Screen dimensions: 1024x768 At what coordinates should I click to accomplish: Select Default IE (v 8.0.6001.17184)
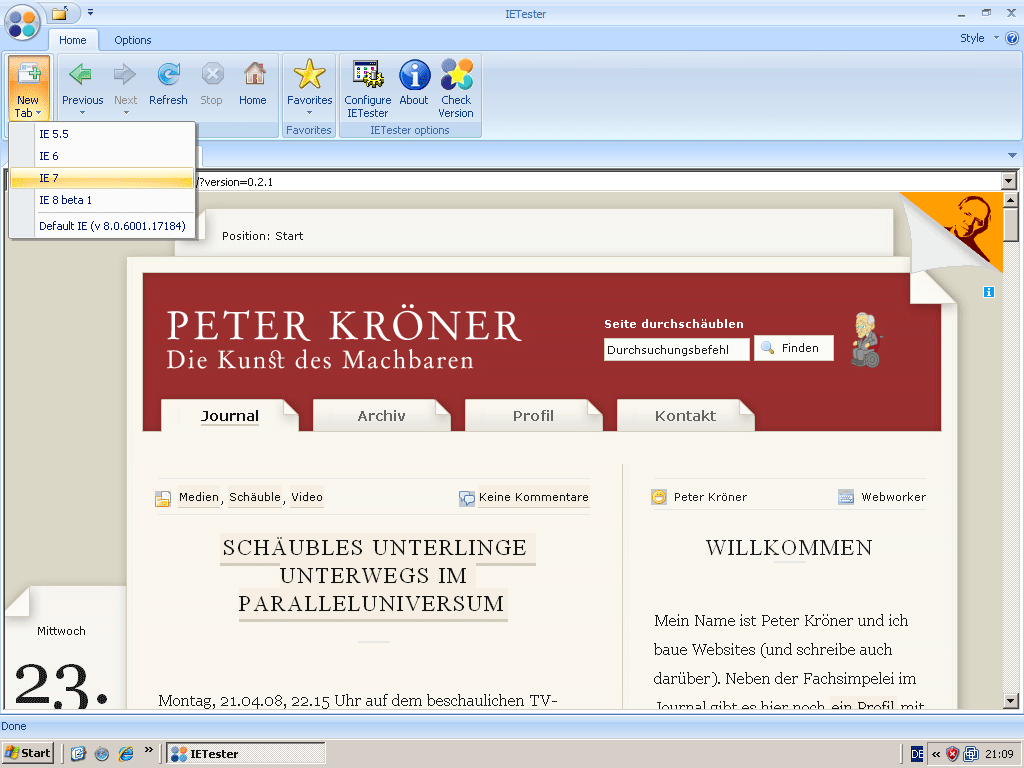point(103,226)
